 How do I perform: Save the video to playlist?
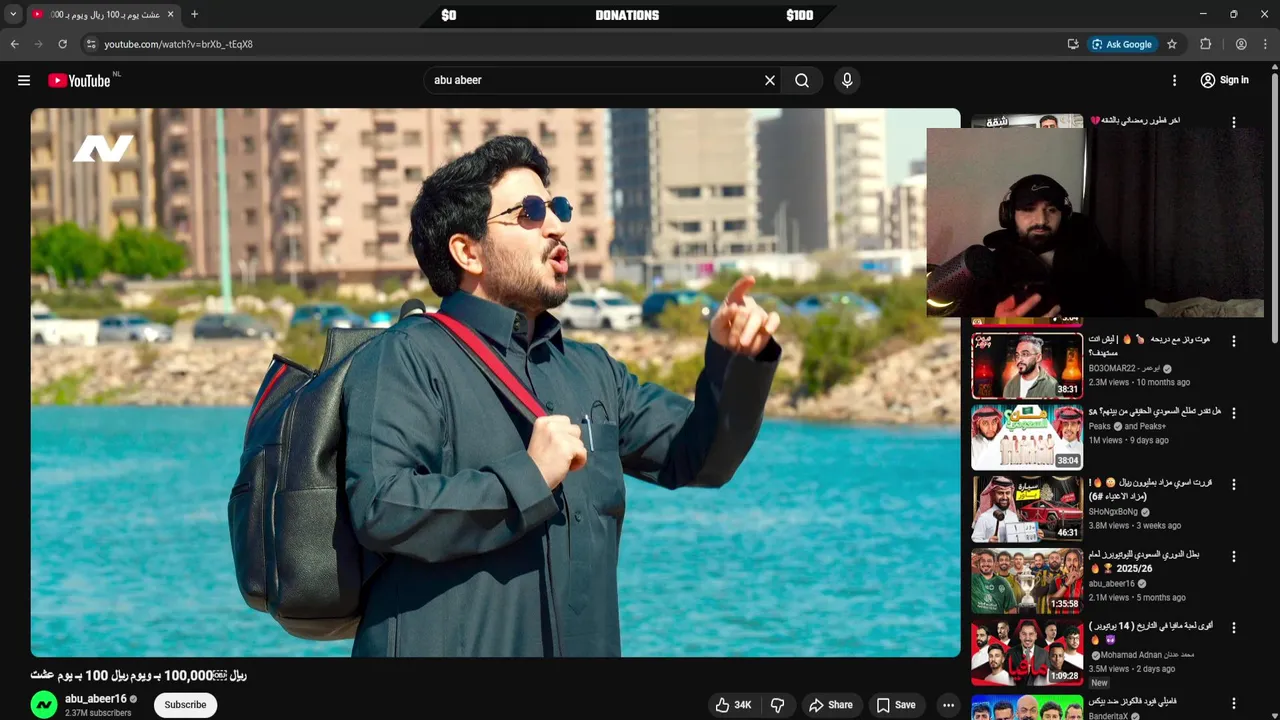pos(896,705)
